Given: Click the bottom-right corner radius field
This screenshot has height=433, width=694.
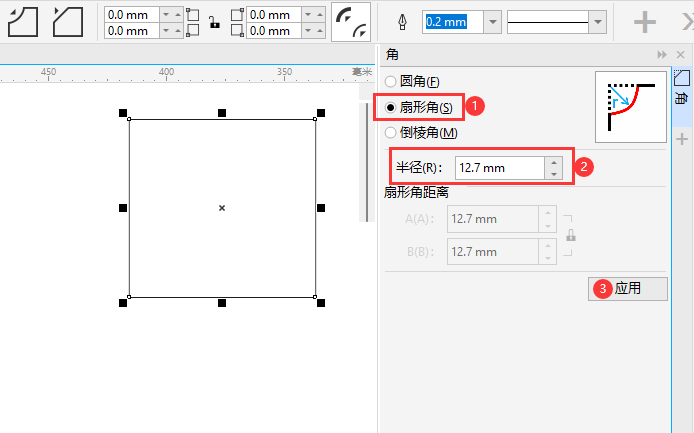Looking at the screenshot, I should pyautogui.click(x=274, y=31).
